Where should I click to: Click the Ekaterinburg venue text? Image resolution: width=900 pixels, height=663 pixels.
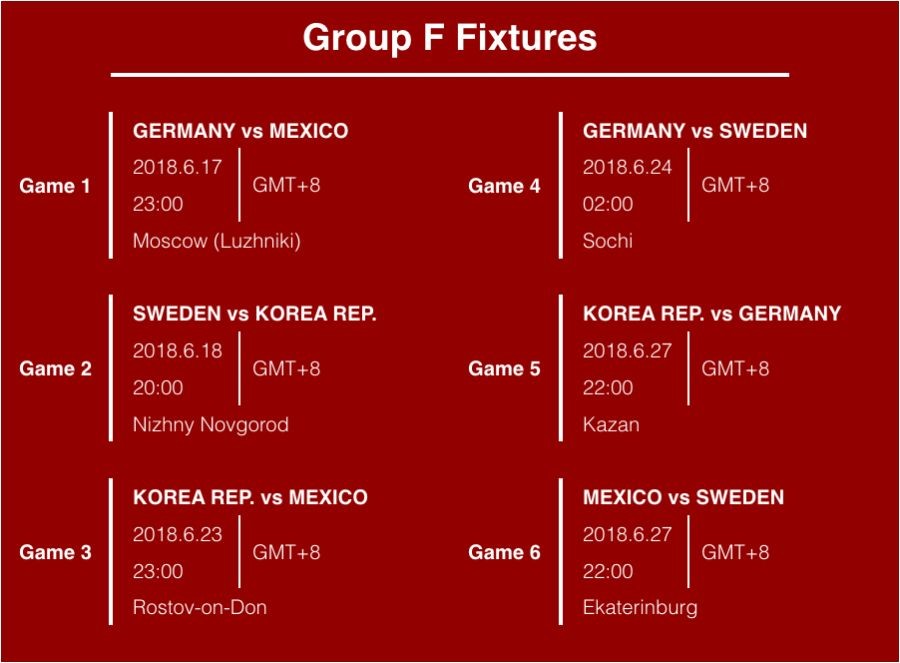(x=640, y=608)
